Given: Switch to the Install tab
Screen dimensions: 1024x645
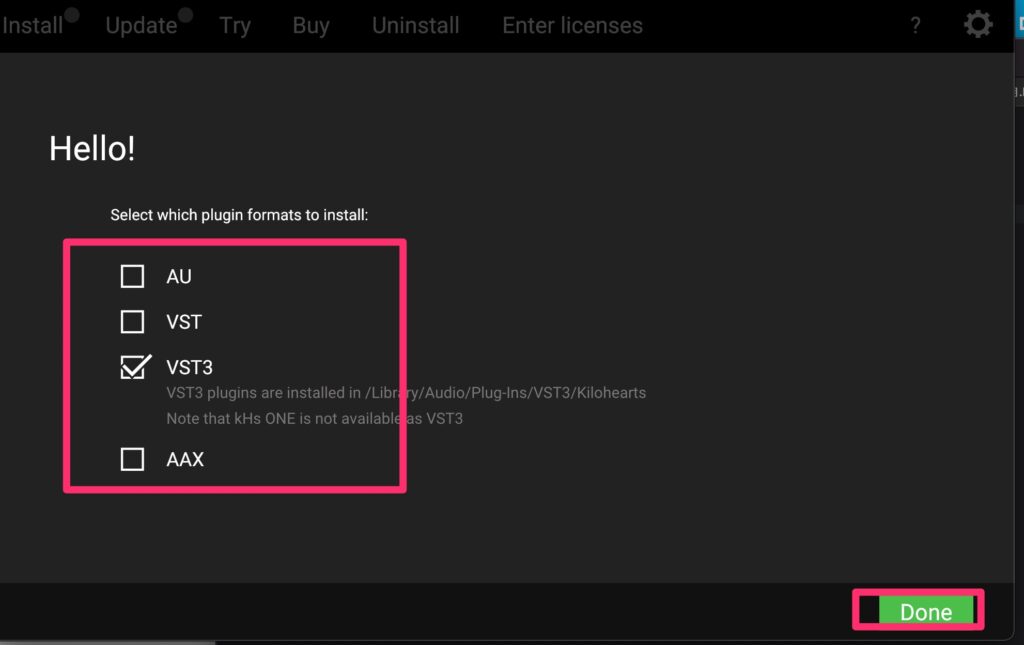Looking at the screenshot, I should point(32,26).
